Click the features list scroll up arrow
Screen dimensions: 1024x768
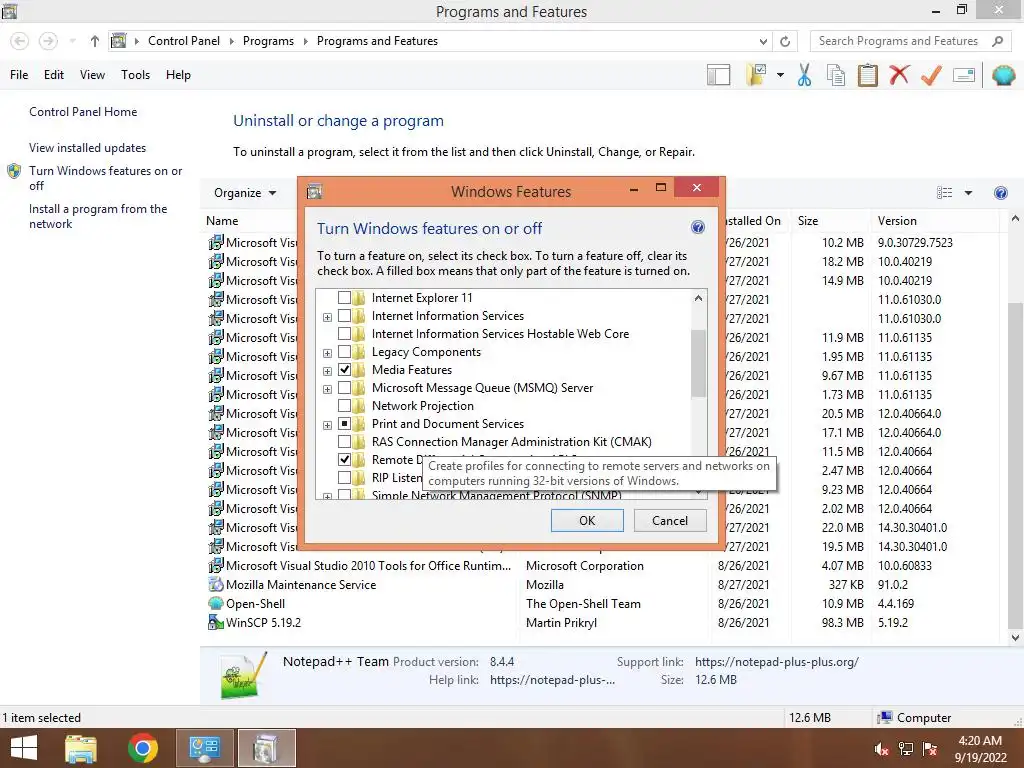coord(698,298)
